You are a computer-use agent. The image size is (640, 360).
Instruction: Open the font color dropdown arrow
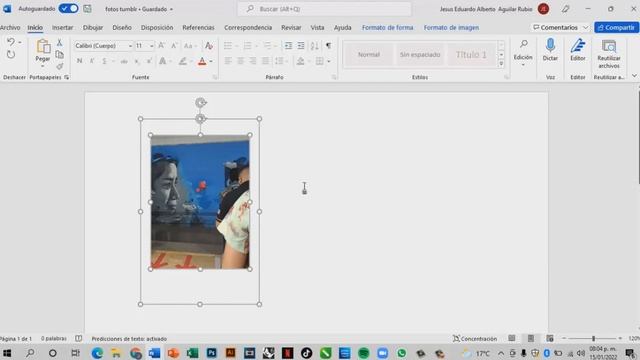[x=211, y=61]
